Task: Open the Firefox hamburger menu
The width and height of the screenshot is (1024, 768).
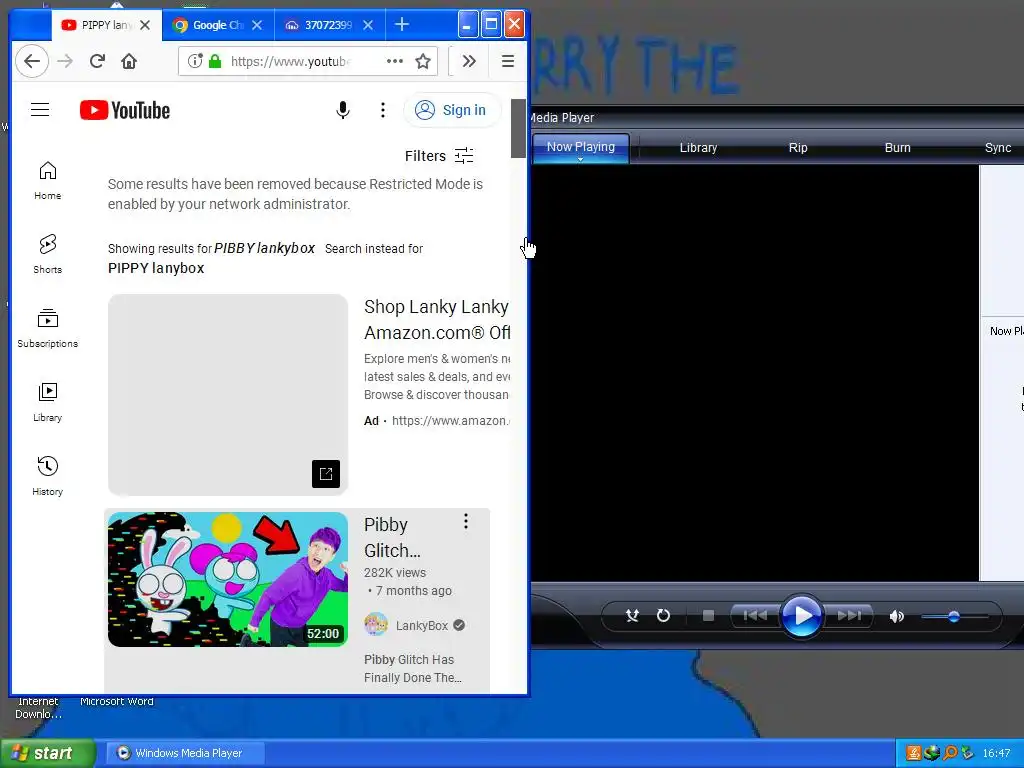Action: 507,61
